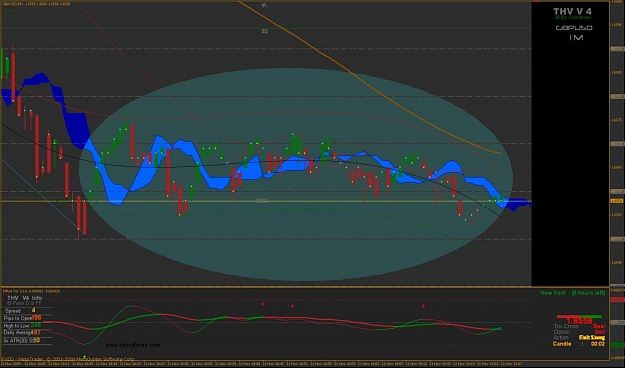
Task: Select the MS2 label on the yellow horizontal line
Action: (261, 201)
